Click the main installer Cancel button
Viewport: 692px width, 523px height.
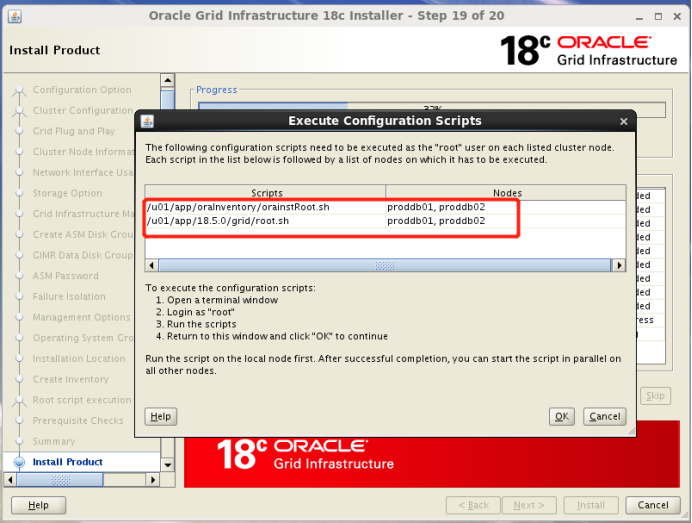click(x=653, y=505)
